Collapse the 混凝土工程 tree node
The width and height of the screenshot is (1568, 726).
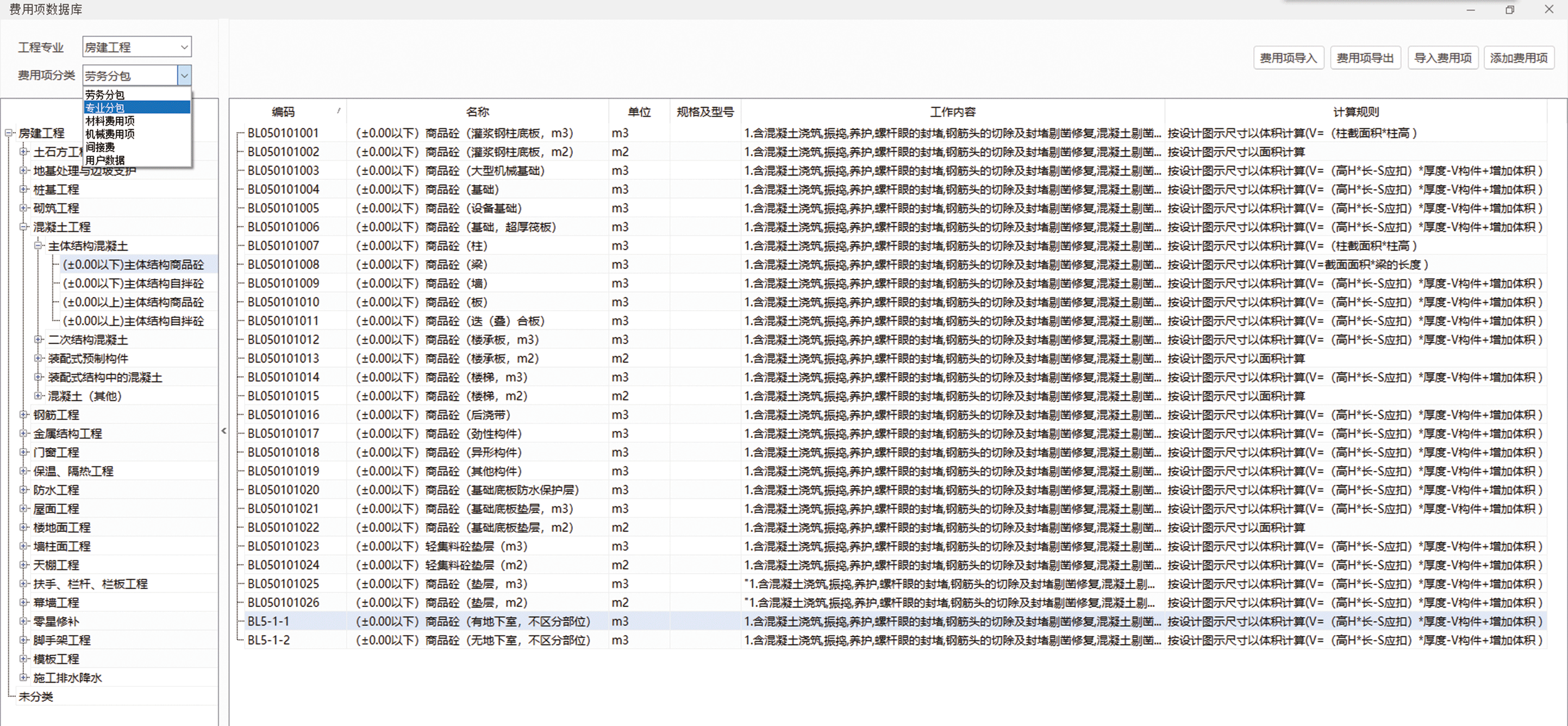(x=24, y=227)
